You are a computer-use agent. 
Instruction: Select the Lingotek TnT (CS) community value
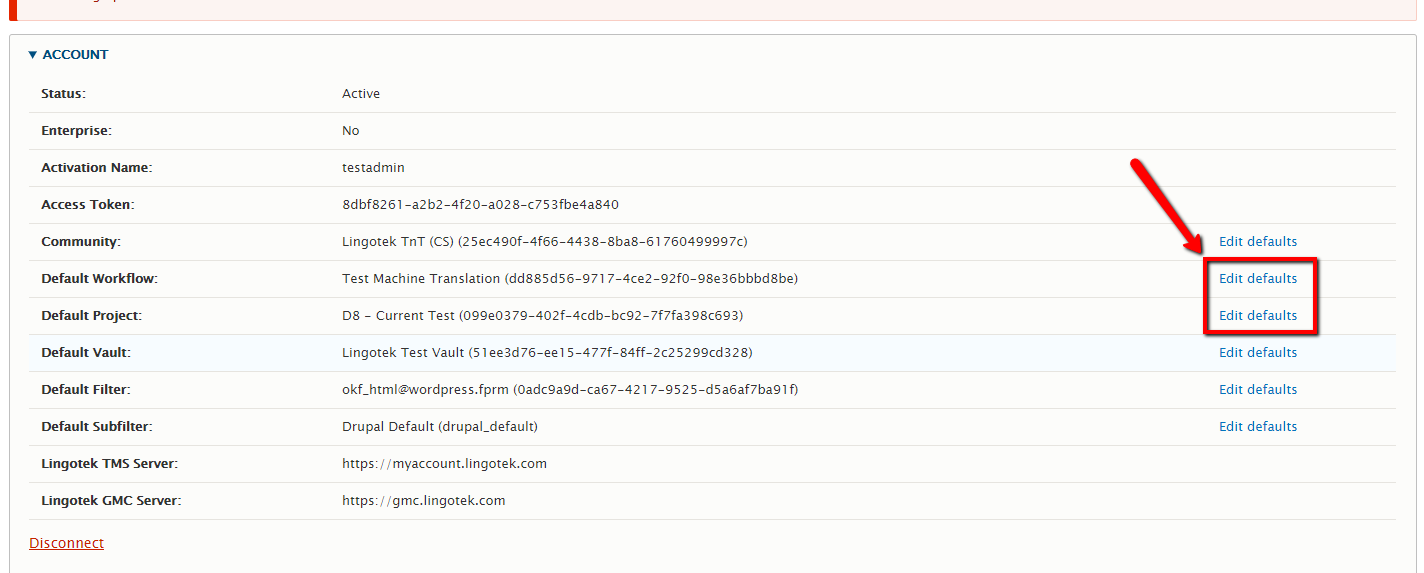click(545, 241)
